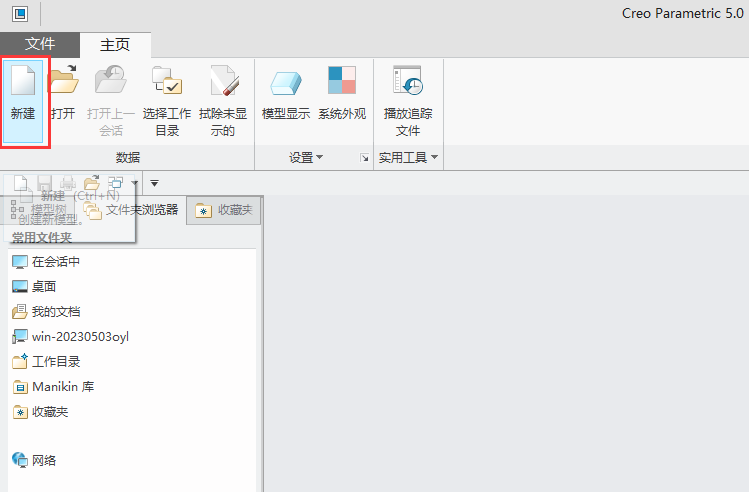The width and height of the screenshot is (749, 492).
Task: Click 播放追踪文件 play trail file icon
Action: pos(407,80)
